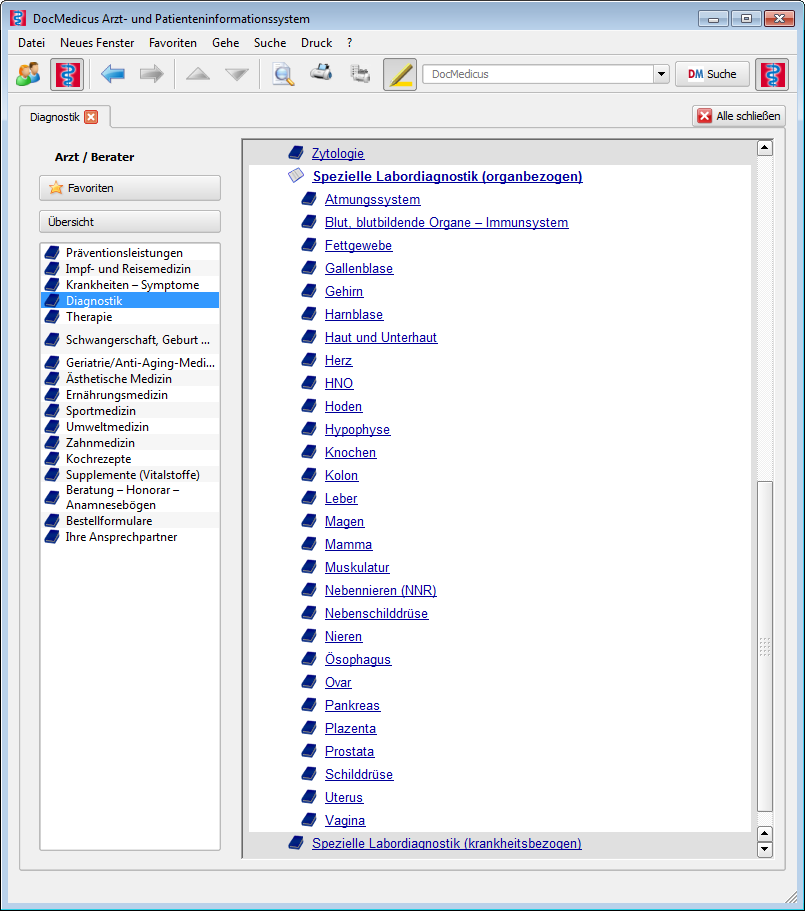Image resolution: width=805 pixels, height=911 pixels.
Task: Click the fax/print-all icon
Action: coord(360,74)
